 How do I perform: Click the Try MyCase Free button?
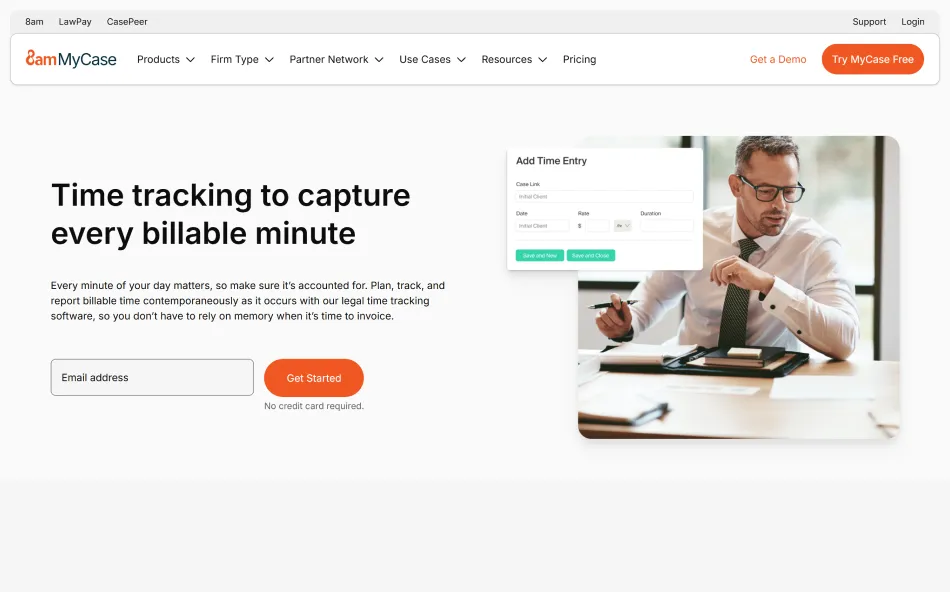tap(872, 59)
